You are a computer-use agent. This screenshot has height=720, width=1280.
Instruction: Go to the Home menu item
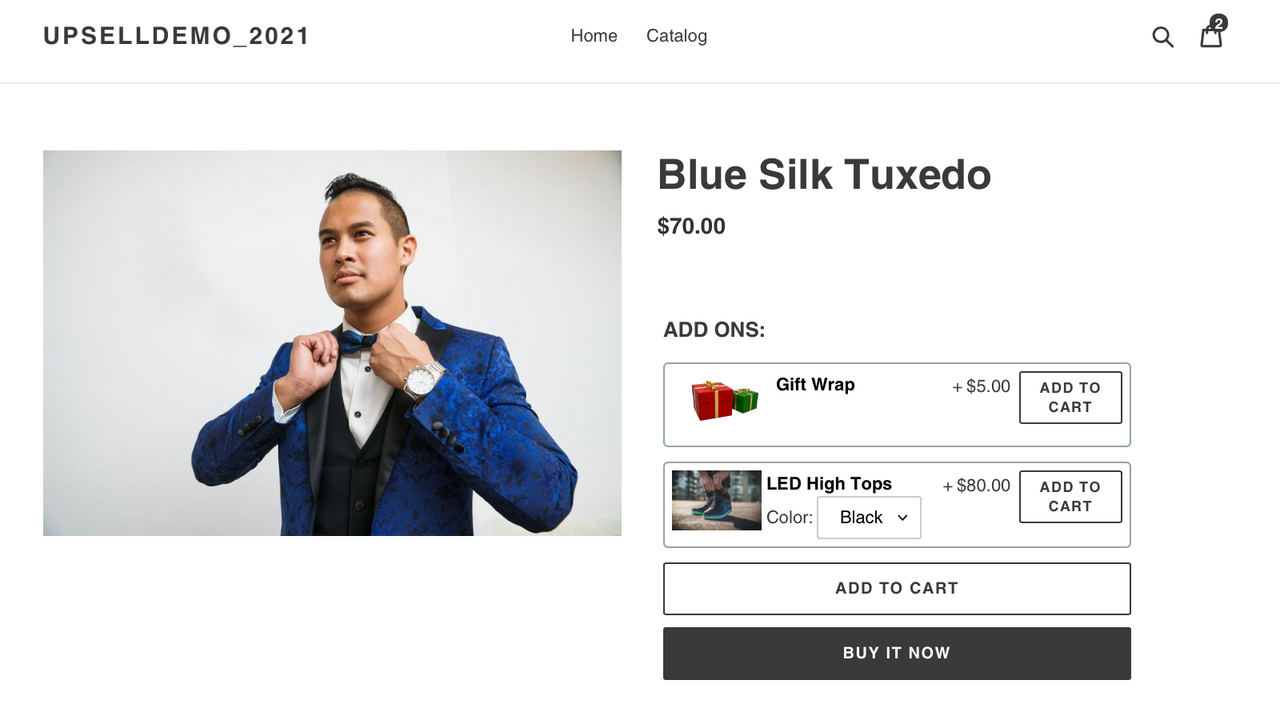pos(594,36)
